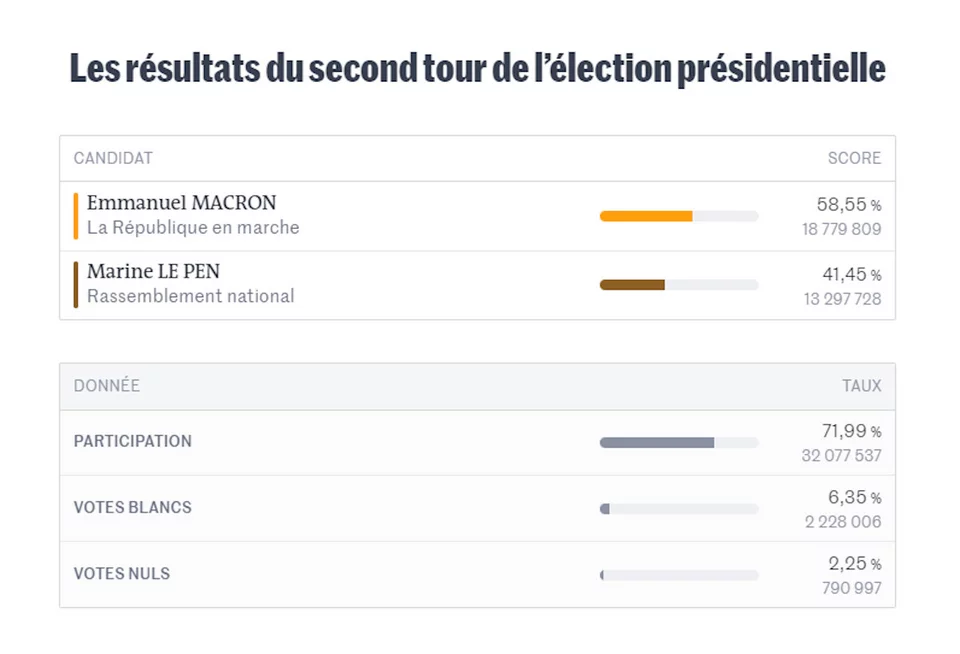Click the brown color marker beside Le Pen
This screenshot has width=960, height=654.
click(x=76, y=285)
